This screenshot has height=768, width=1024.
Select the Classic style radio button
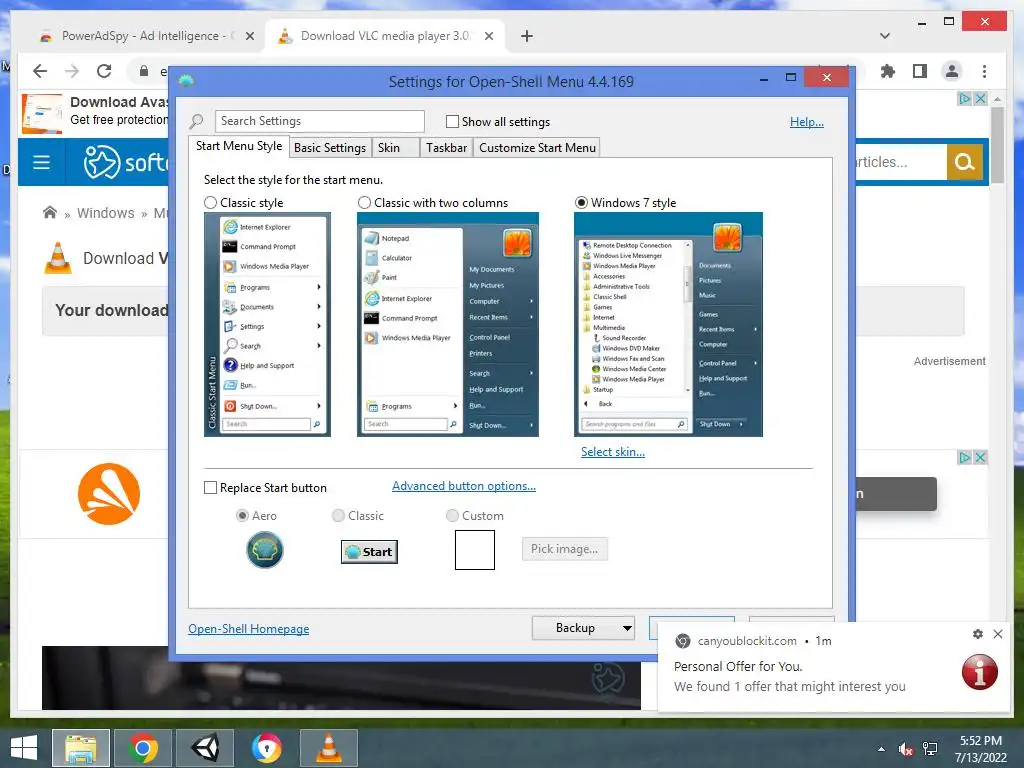[210, 202]
